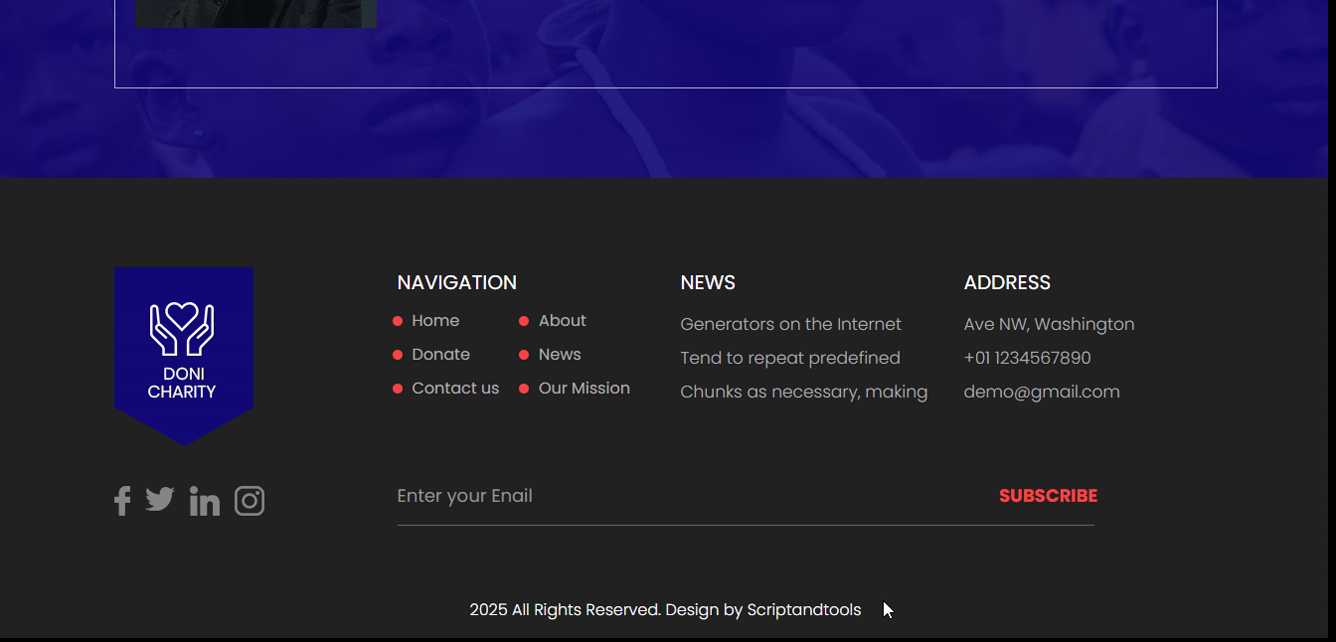Image resolution: width=1336 pixels, height=642 pixels.
Task: Click 'Generators on the Internet' news item
Action: coord(791,324)
